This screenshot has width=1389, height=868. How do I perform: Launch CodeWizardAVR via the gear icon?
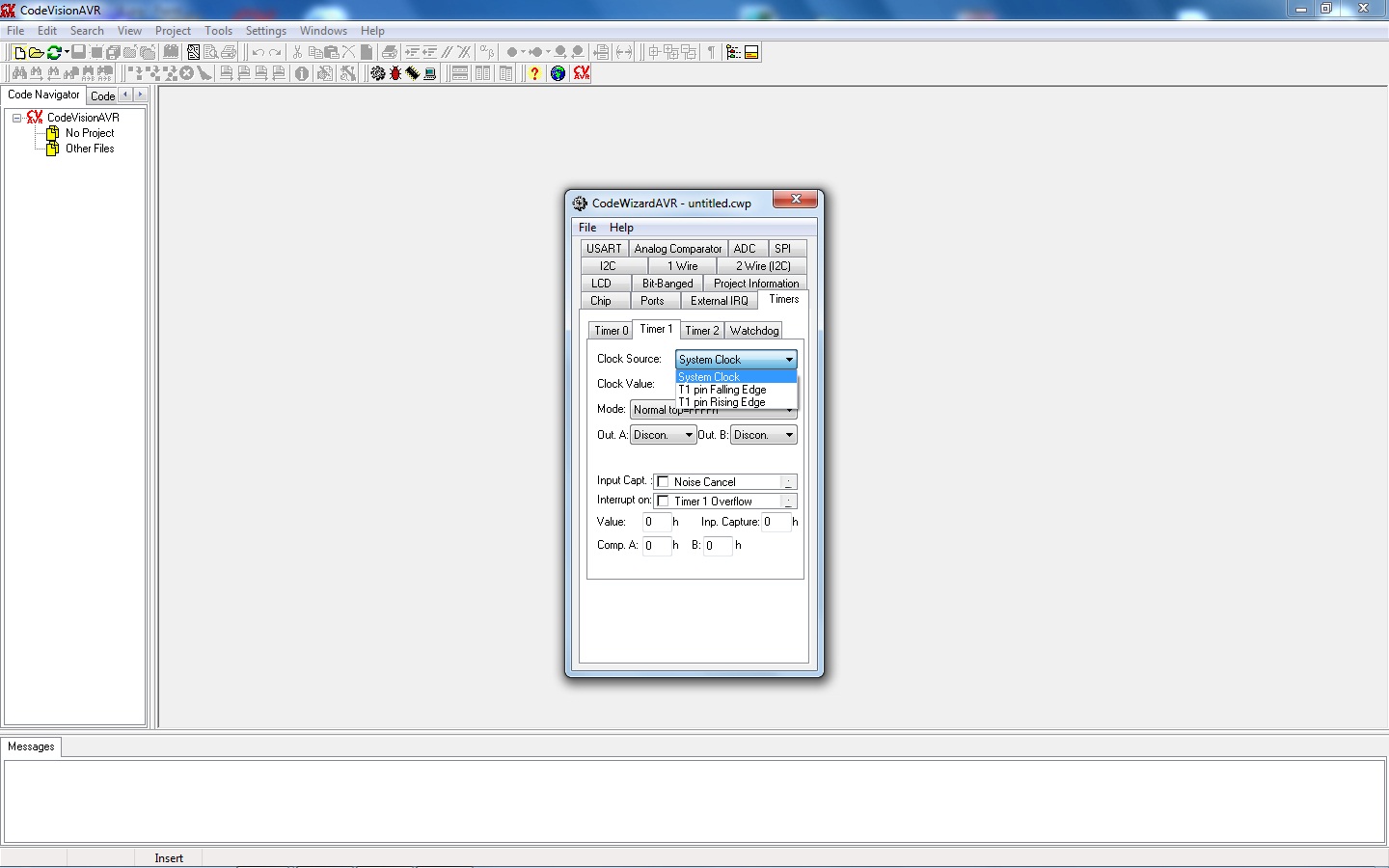click(x=378, y=73)
